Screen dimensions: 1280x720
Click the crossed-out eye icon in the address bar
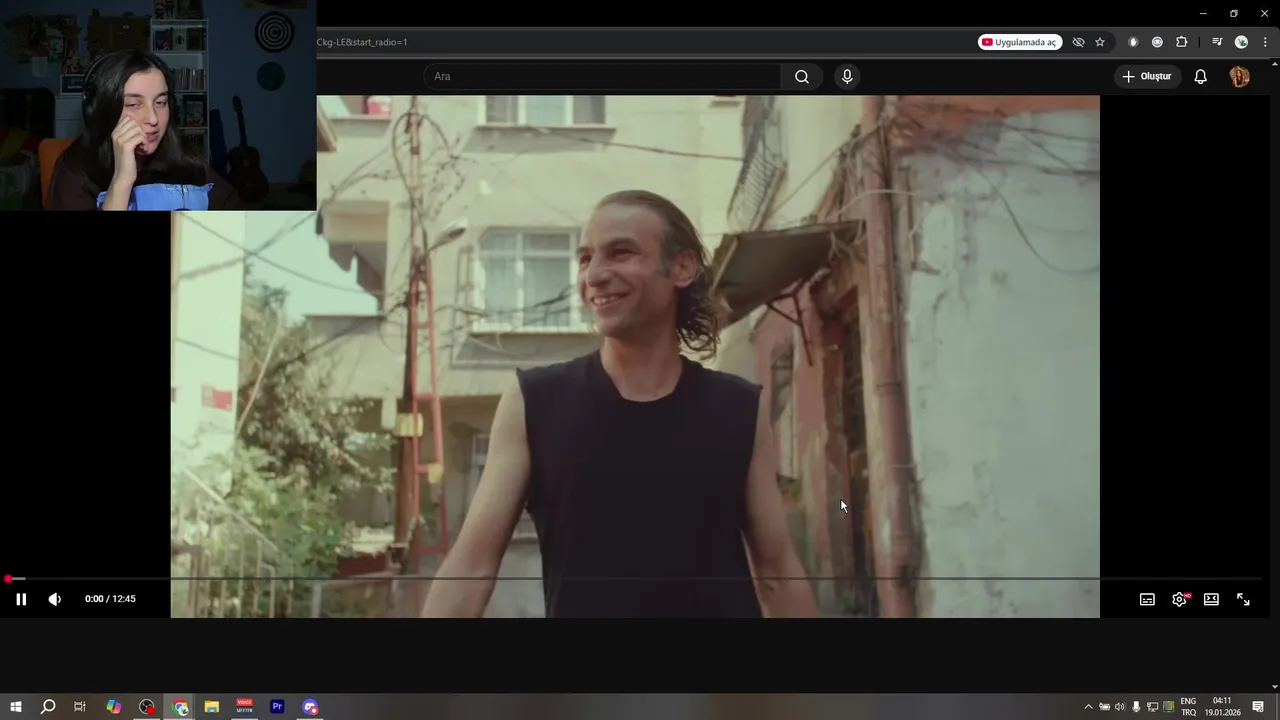[x=1078, y=42]
